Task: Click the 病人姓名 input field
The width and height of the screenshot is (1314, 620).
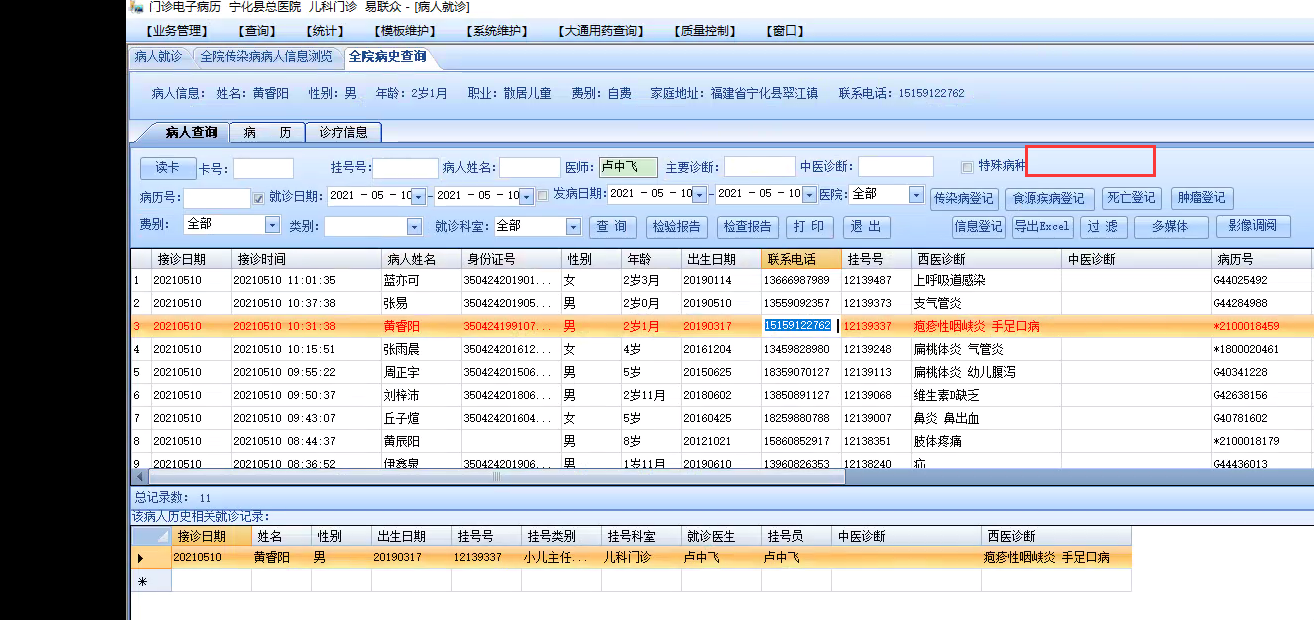Action: pos(529,168)
